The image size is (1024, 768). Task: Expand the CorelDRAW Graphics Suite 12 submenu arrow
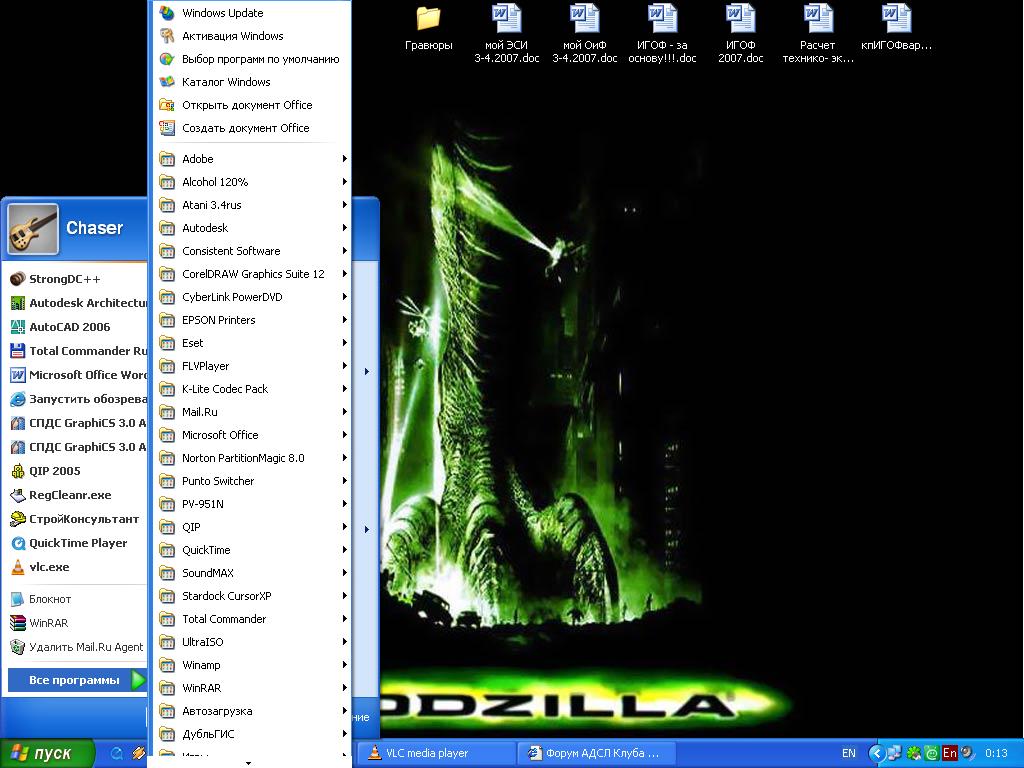pyautogui.click(x=344, y=274)
